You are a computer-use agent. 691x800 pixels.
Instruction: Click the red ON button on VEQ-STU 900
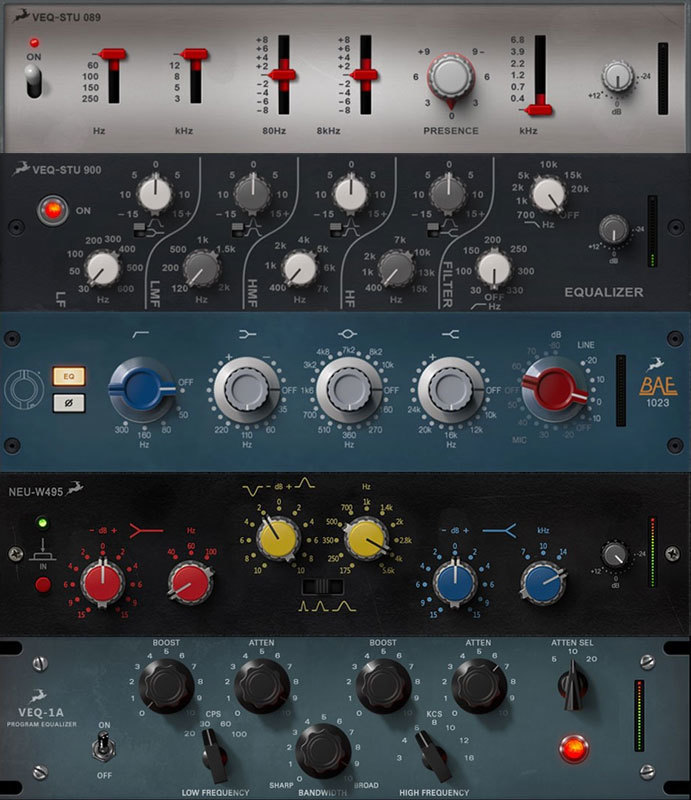tap(49, 211)
